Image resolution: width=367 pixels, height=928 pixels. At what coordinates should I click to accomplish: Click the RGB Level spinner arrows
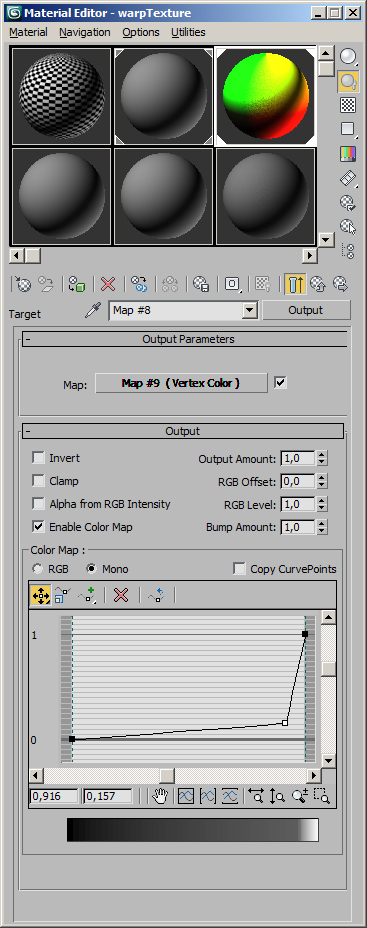click(321, 504)
